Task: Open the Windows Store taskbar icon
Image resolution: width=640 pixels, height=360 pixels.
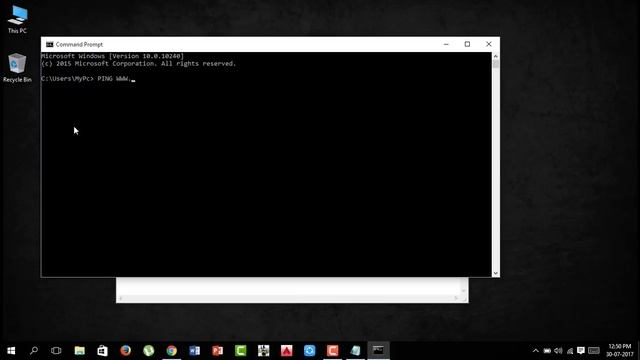Action: coord(102,351)
